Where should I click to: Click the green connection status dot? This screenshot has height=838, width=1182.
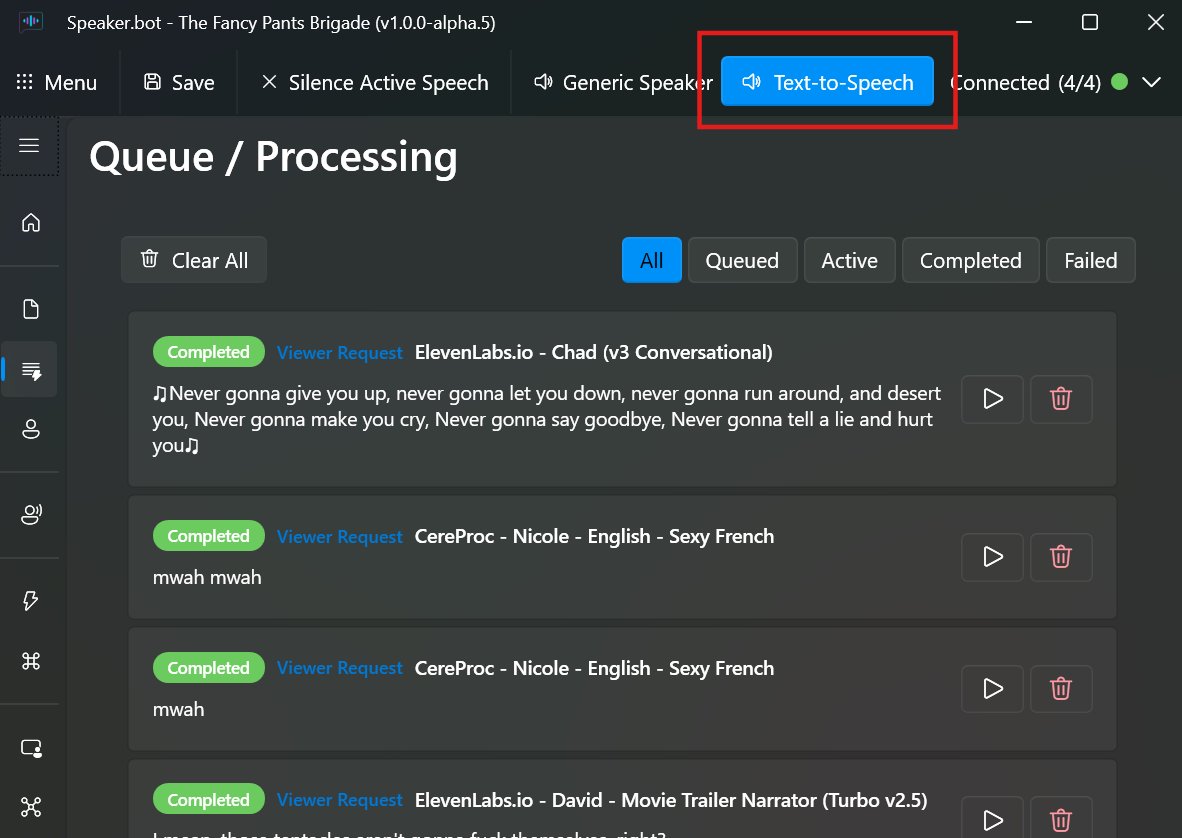tap(1119, 81)
